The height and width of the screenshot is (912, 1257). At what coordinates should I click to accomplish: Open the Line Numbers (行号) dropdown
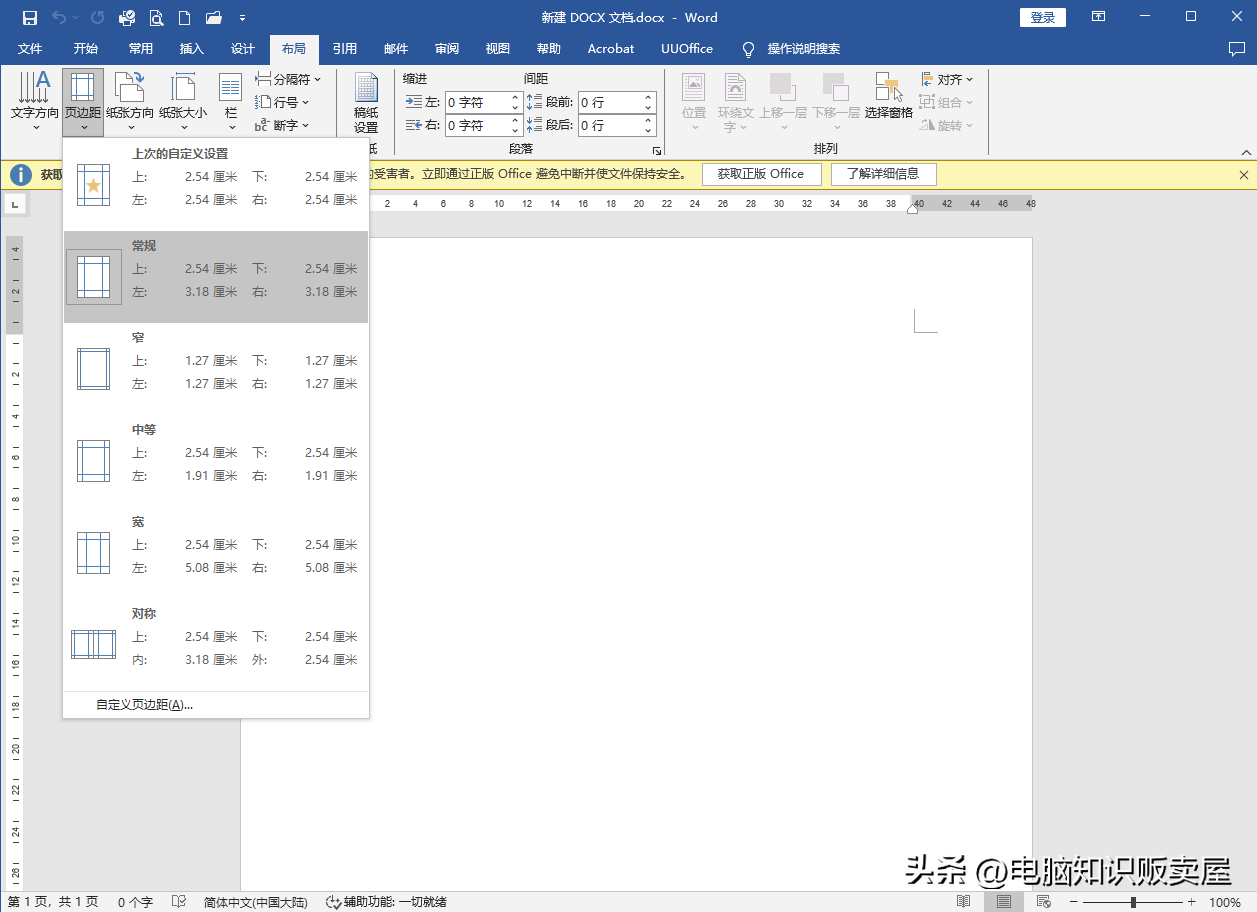[282, 102]
